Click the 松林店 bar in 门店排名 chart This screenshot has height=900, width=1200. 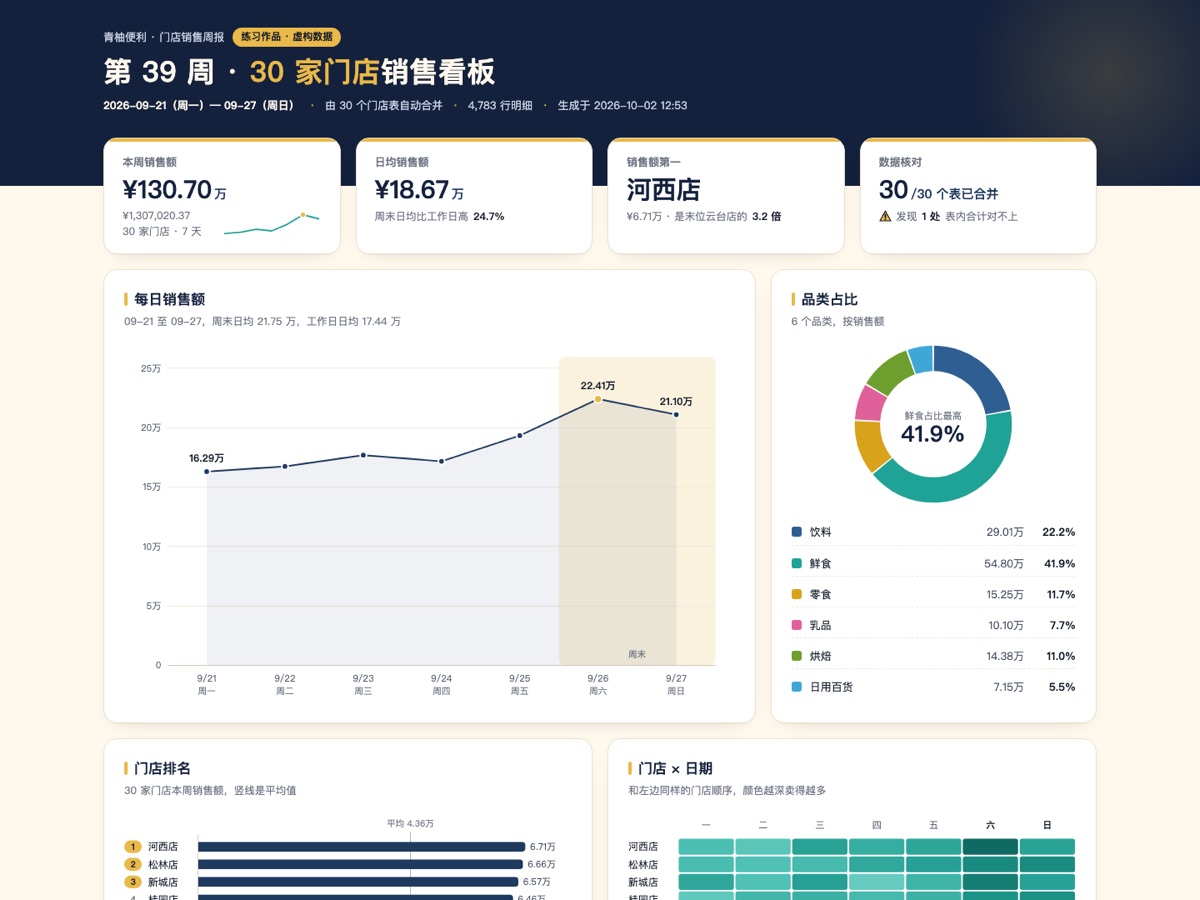tap(360, 864)
